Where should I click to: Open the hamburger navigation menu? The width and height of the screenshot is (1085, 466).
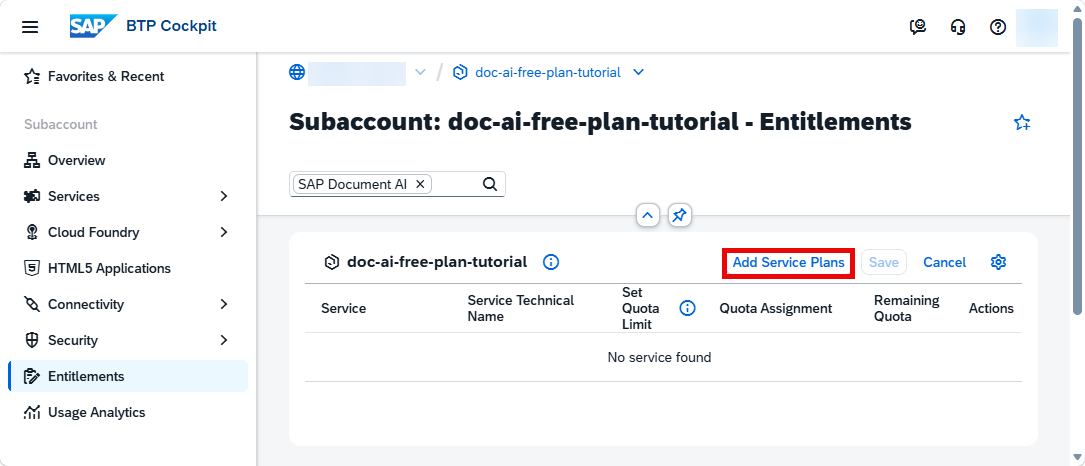tap(30, 27)
